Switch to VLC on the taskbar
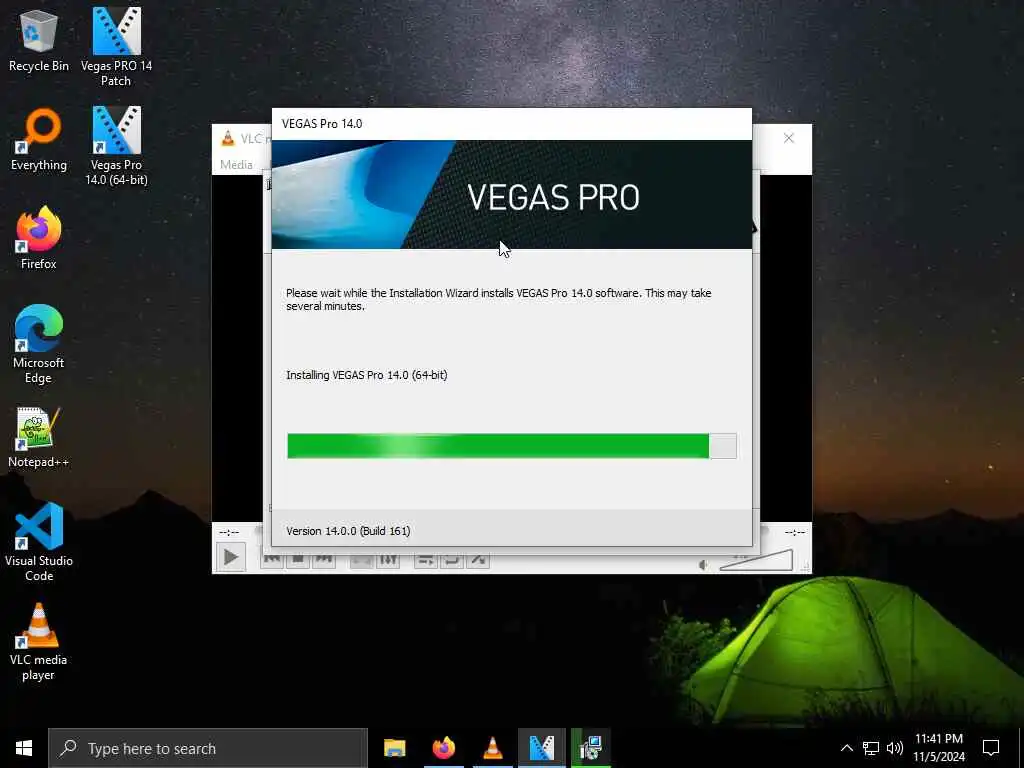1024x768 pixels. [x=492, y=748]
